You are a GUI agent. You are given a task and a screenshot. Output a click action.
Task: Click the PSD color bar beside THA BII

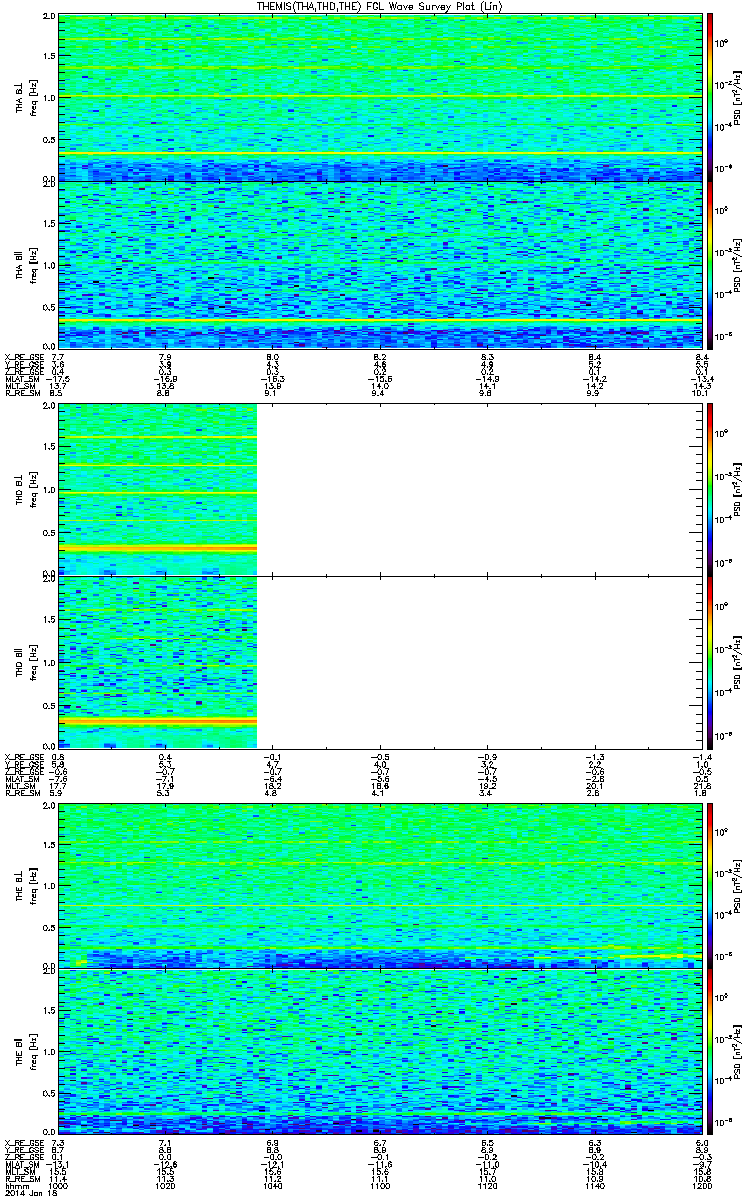710,264
